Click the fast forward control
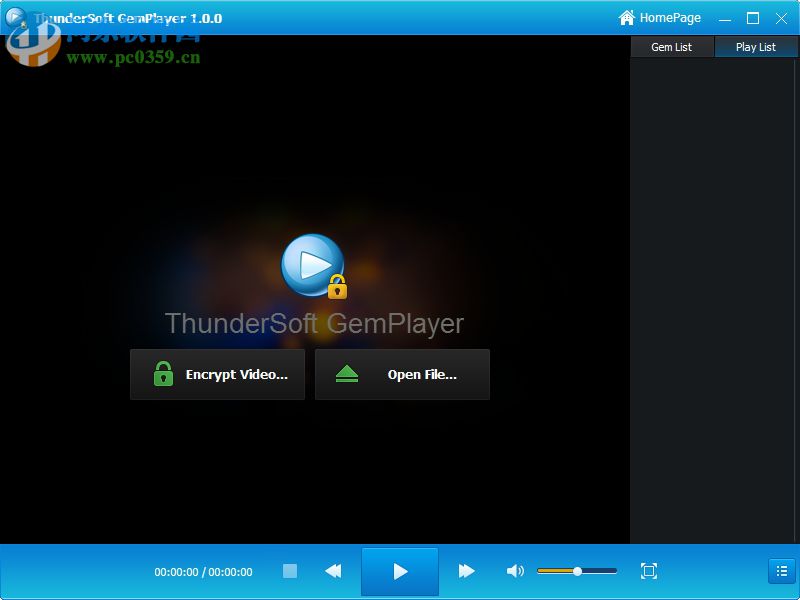The image size is (800, 600). pos(466,571)
